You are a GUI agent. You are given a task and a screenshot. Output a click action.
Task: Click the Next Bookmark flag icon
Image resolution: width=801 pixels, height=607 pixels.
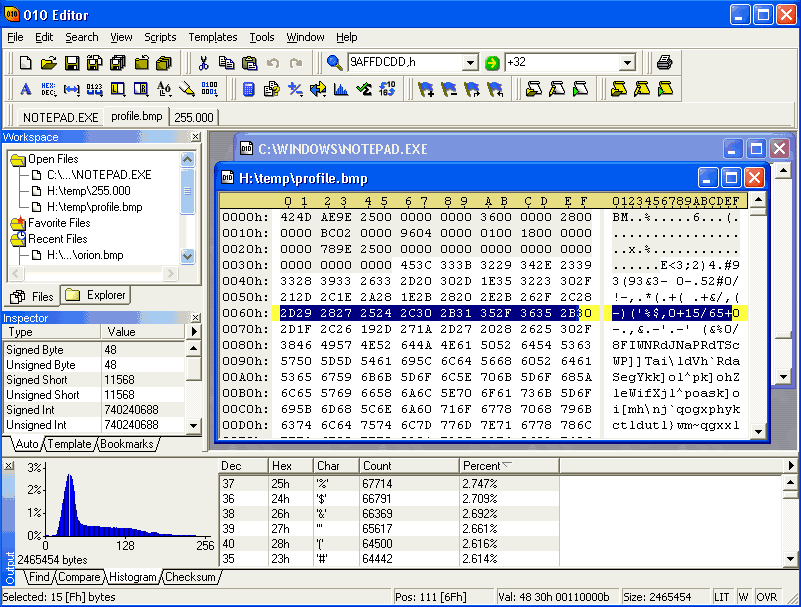tap(472, 89)
